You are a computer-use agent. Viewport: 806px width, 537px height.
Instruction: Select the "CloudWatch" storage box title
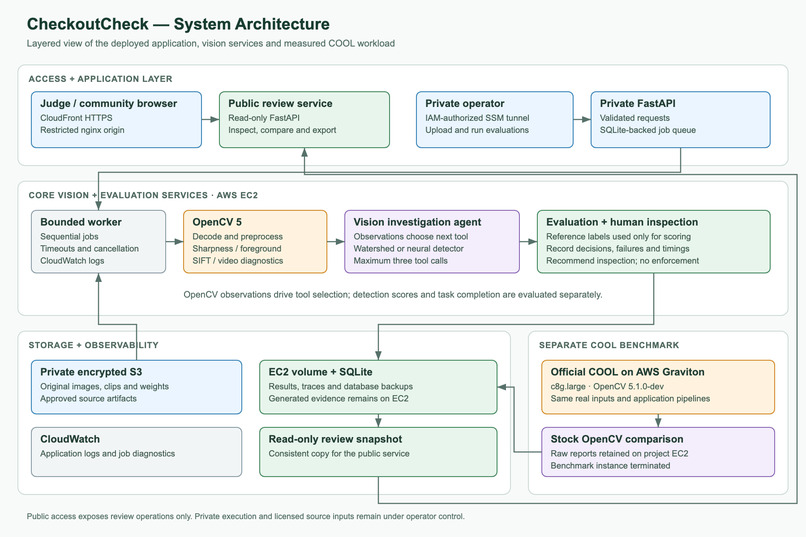(x=70, y=439)
